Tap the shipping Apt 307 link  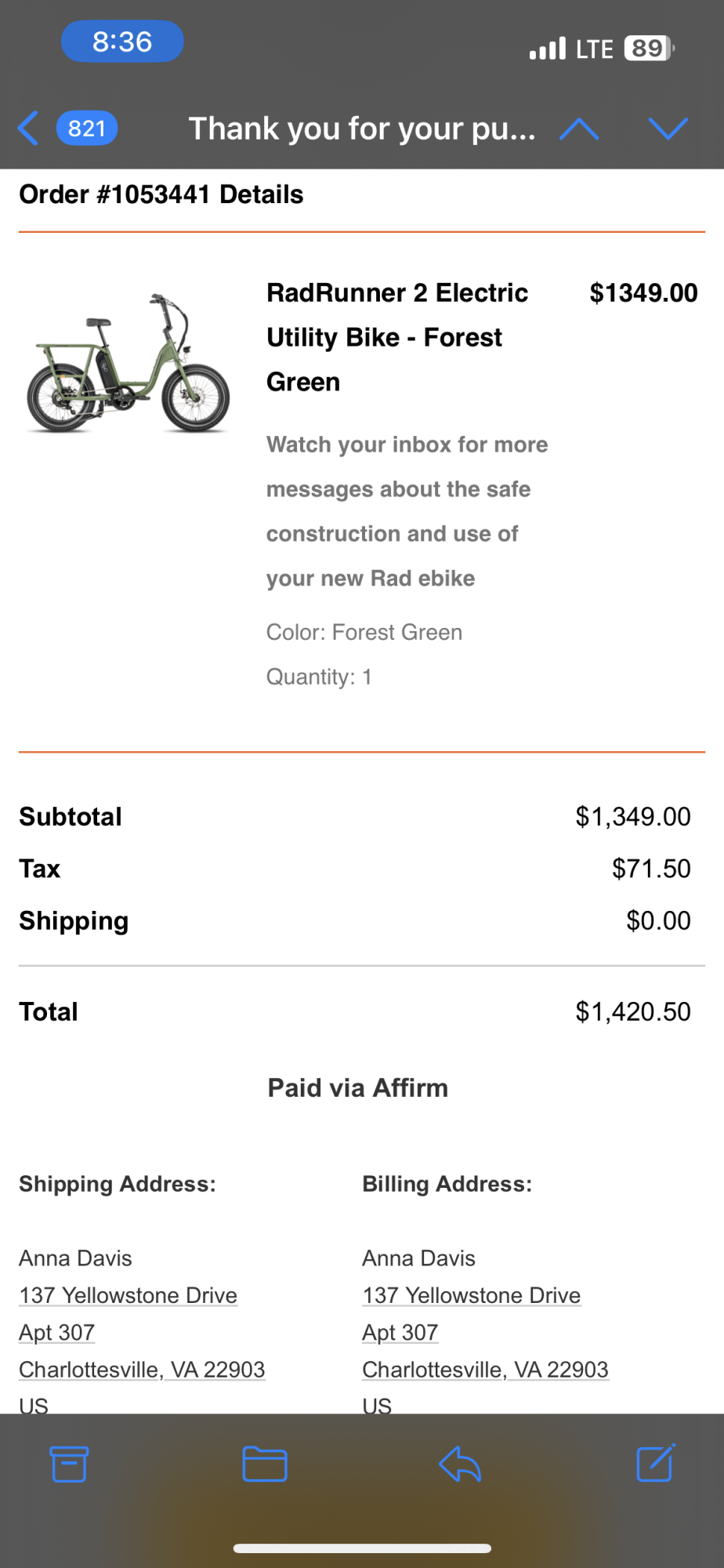click(57, 1333)
